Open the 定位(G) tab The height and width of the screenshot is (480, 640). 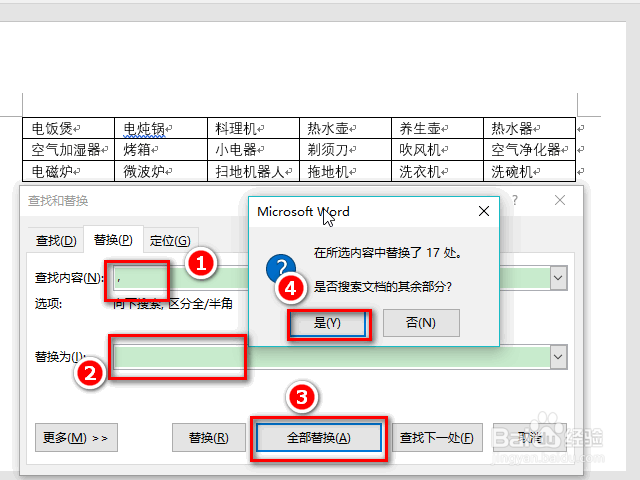(x=170, y=241)
